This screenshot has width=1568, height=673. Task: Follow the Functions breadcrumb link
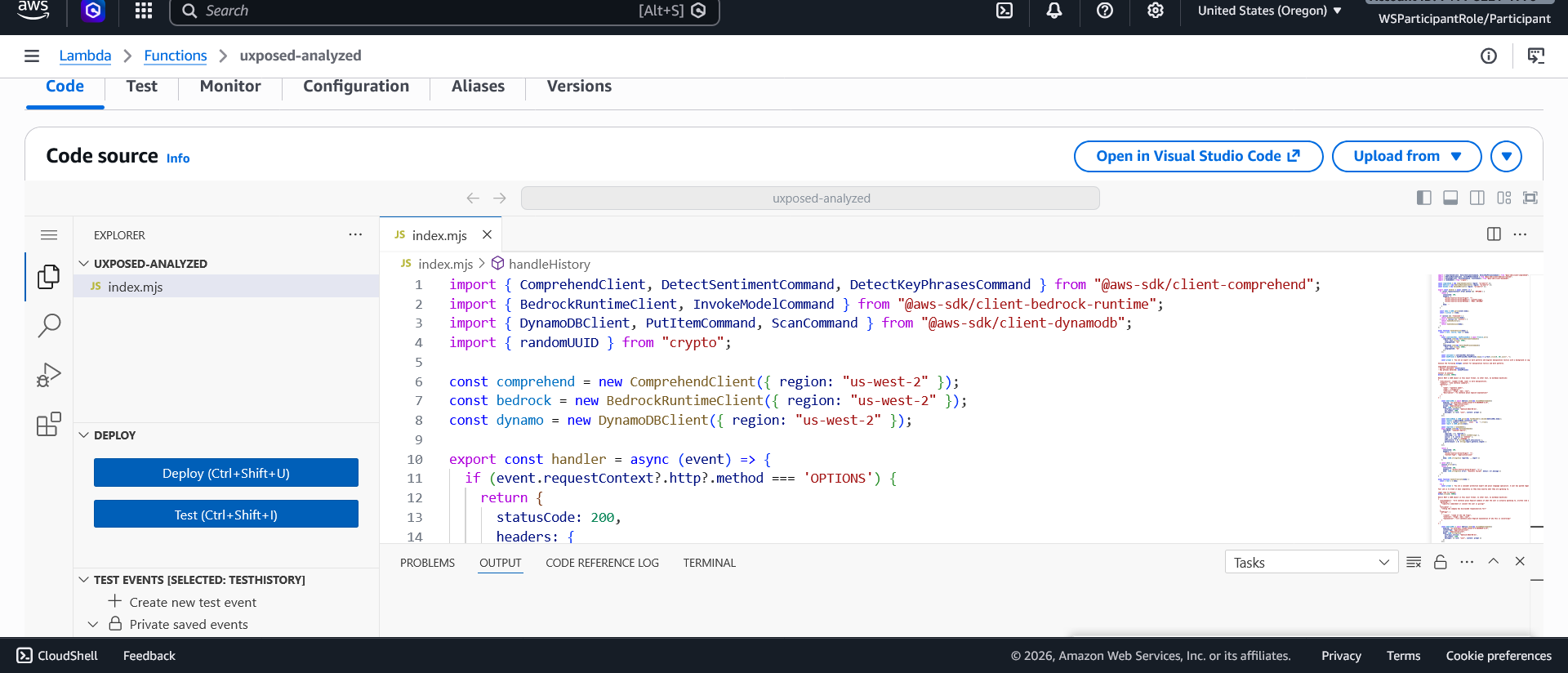click(x=176, y=56)
